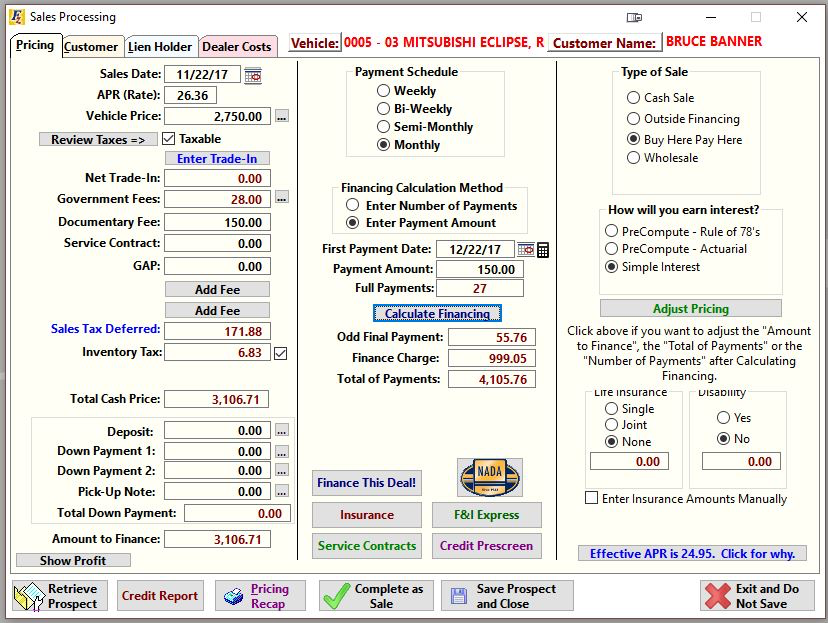Click Enter Trade-In button

pos(217,159)
